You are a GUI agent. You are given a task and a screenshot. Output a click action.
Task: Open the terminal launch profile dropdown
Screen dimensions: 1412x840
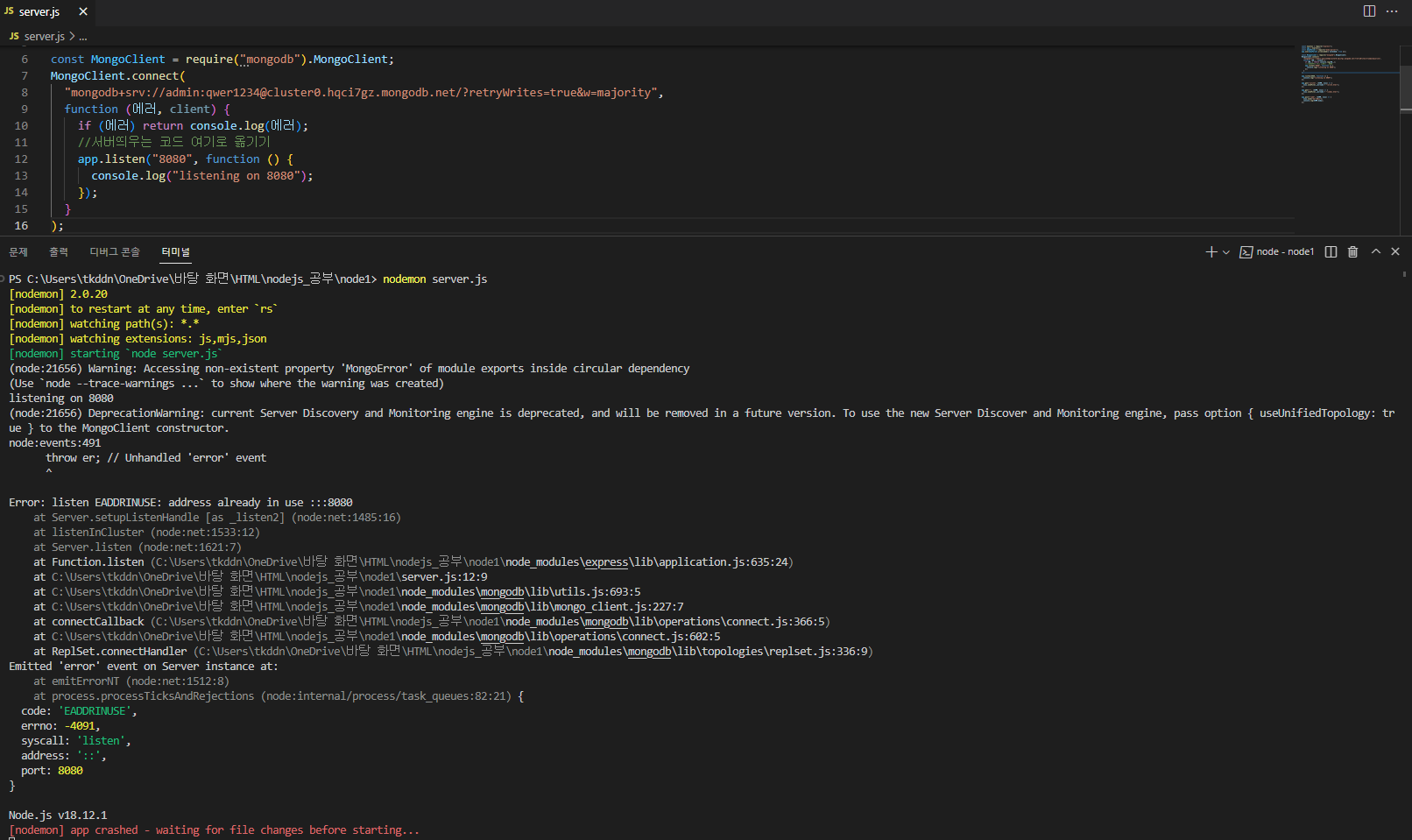pyautogui.click(x=1226, y=251)
